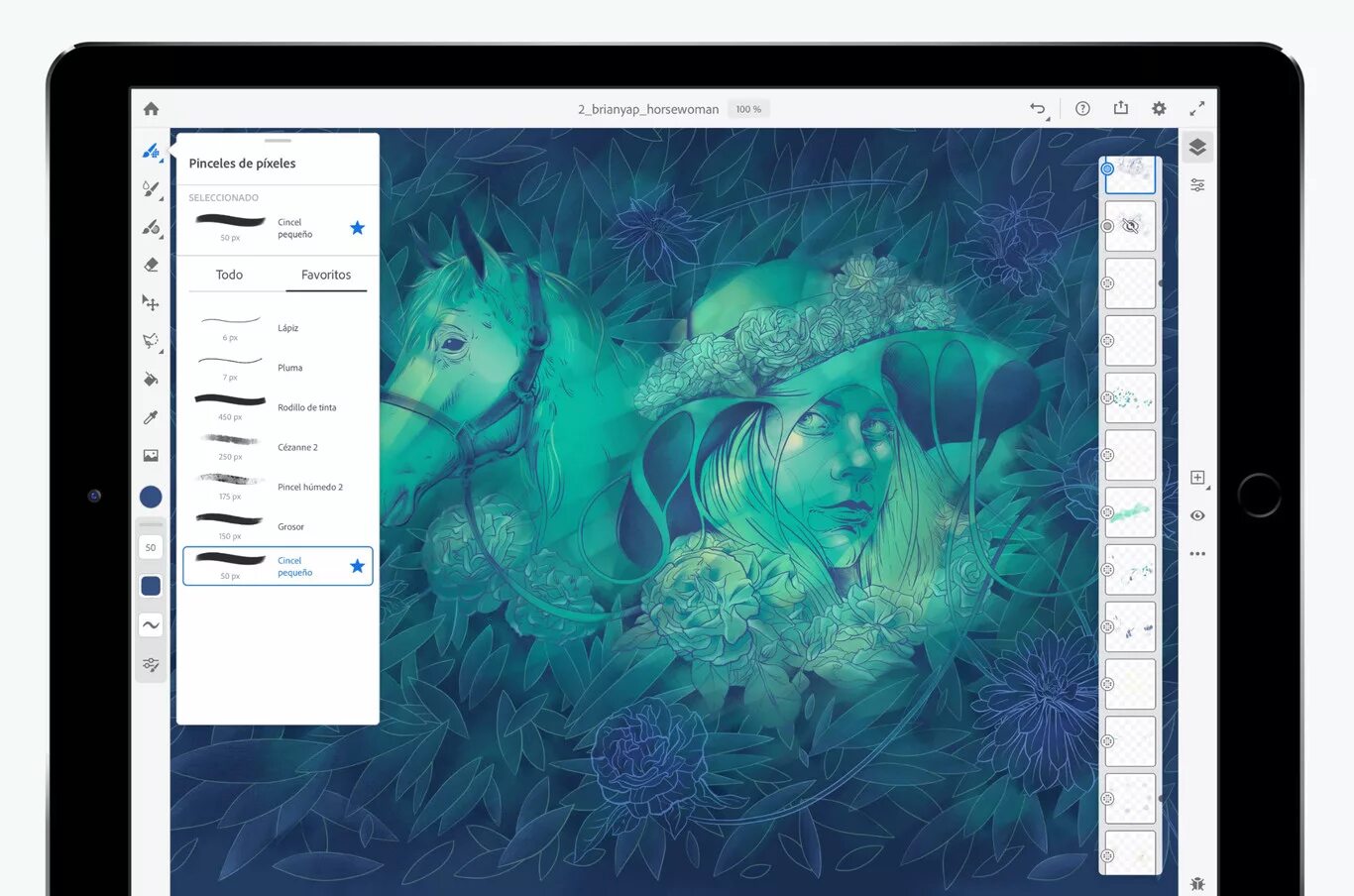Switch to the Todo tab

229,275
